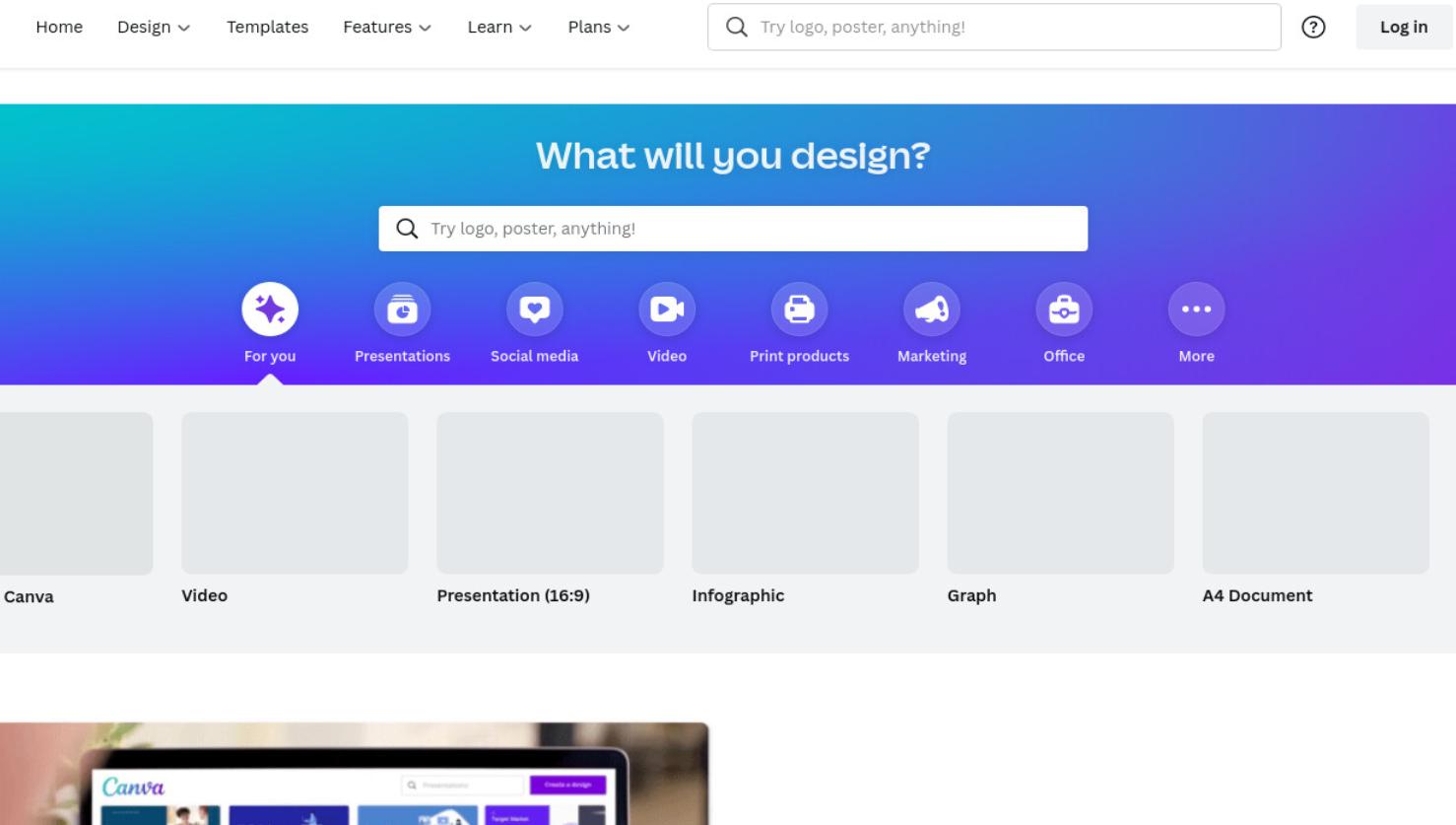The width and height of the screenshot is (1456, 825).
Task: Click the help question mark icon
Action: coord(1313,28)
